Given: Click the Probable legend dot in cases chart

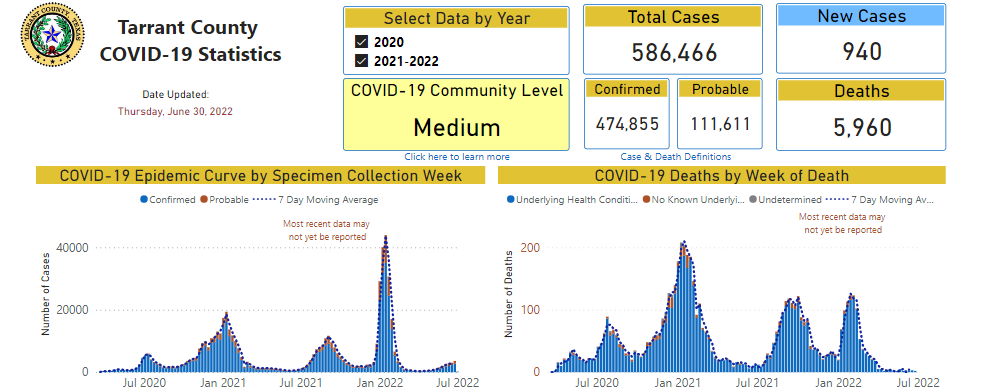Looking at the screenshot, I should (204, 200).
